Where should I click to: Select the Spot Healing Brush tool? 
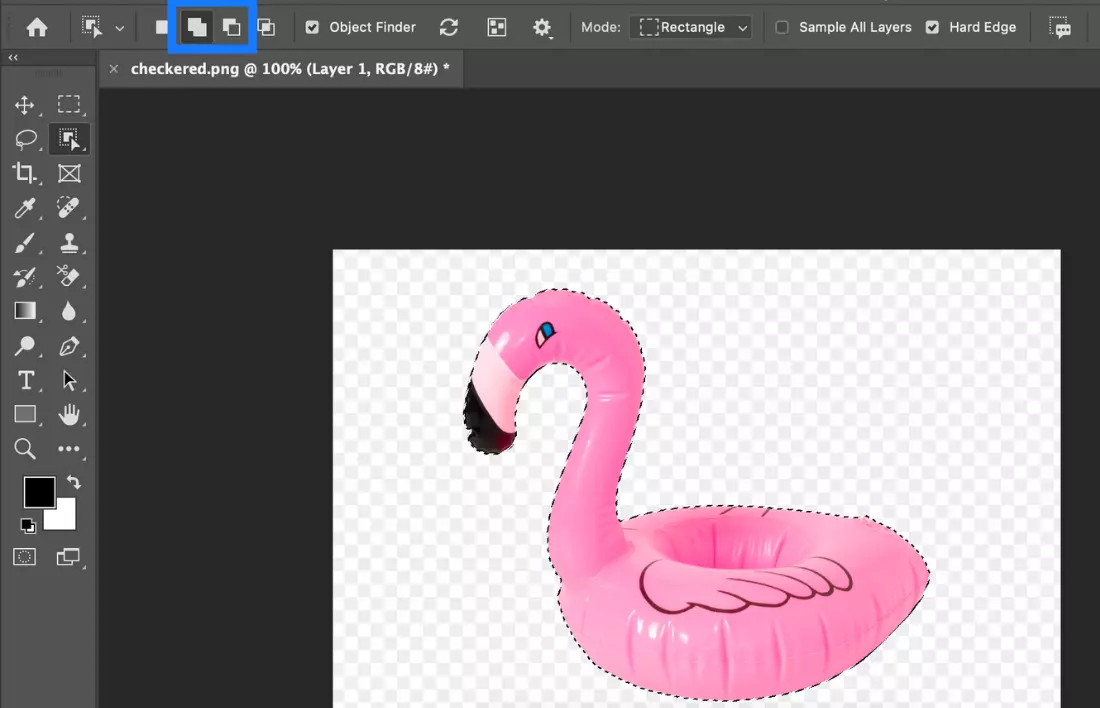tap(69, 208)
